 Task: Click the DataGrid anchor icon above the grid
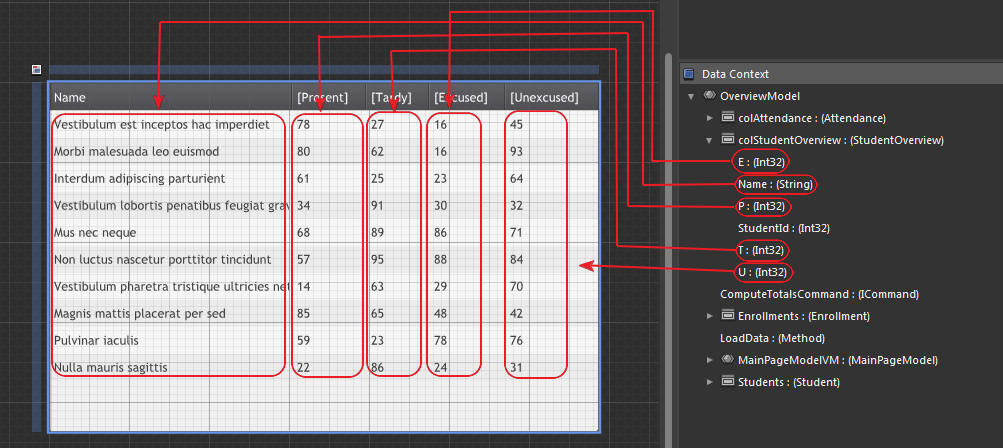[36, 70]
